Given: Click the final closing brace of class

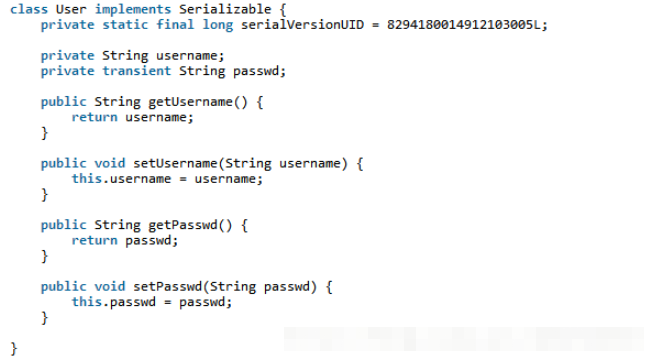Looking at the screenshot, I should 14,349.
